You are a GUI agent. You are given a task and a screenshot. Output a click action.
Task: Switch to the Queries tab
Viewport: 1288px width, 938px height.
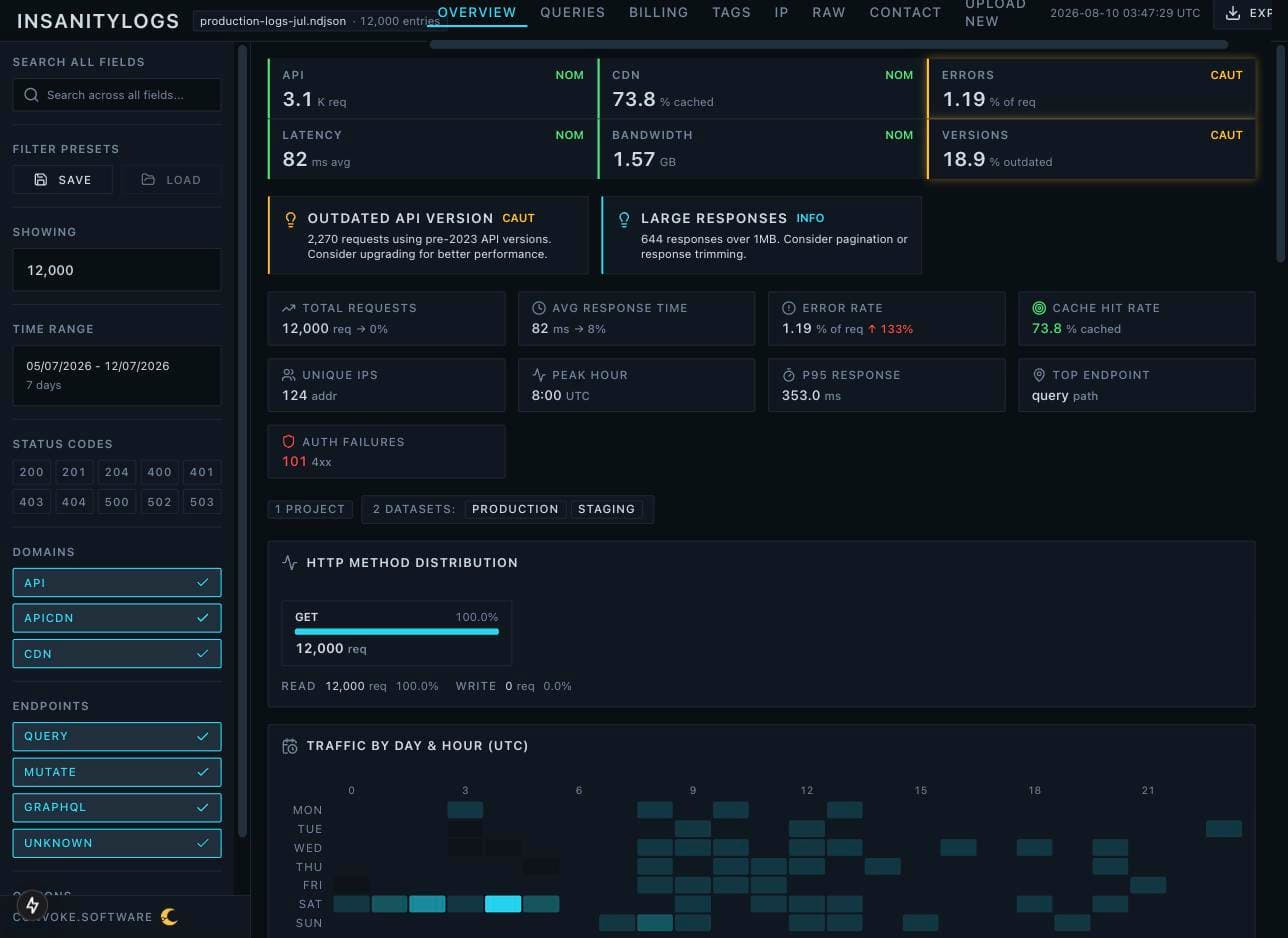[572, 13]
